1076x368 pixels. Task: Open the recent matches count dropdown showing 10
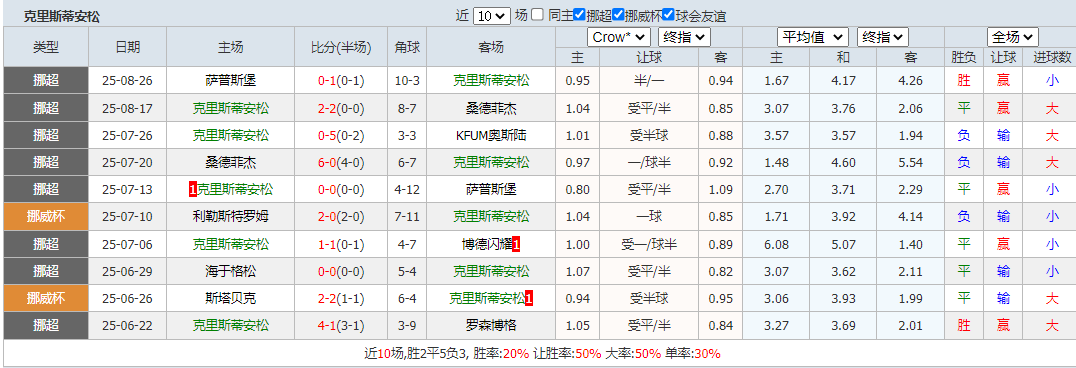point(492,16)
